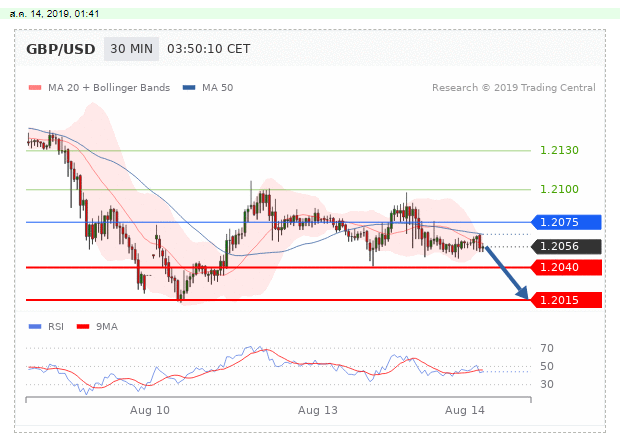This screenshot has width=620, height=443.
Task: Click the blue MA 50 legend swatch
Action: pos(189,87)
